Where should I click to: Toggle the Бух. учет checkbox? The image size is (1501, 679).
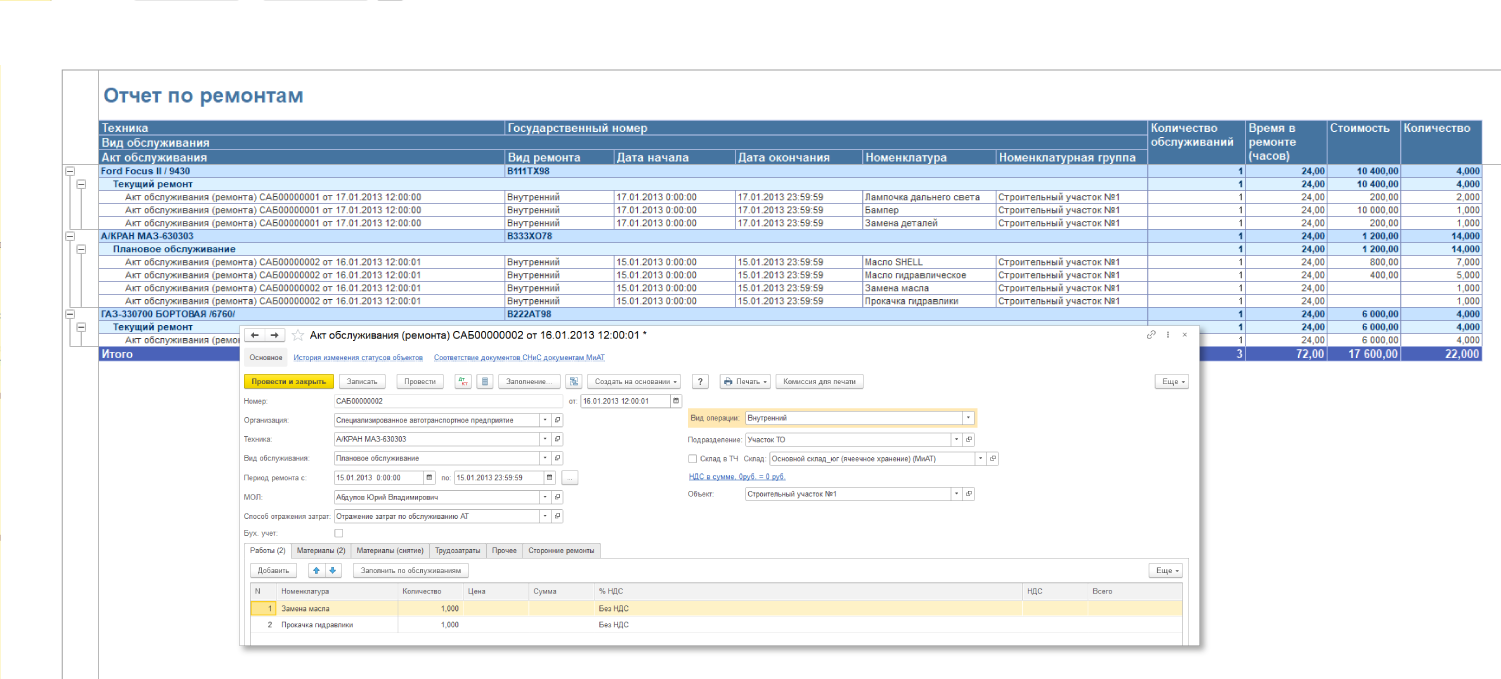click(338, 533)
